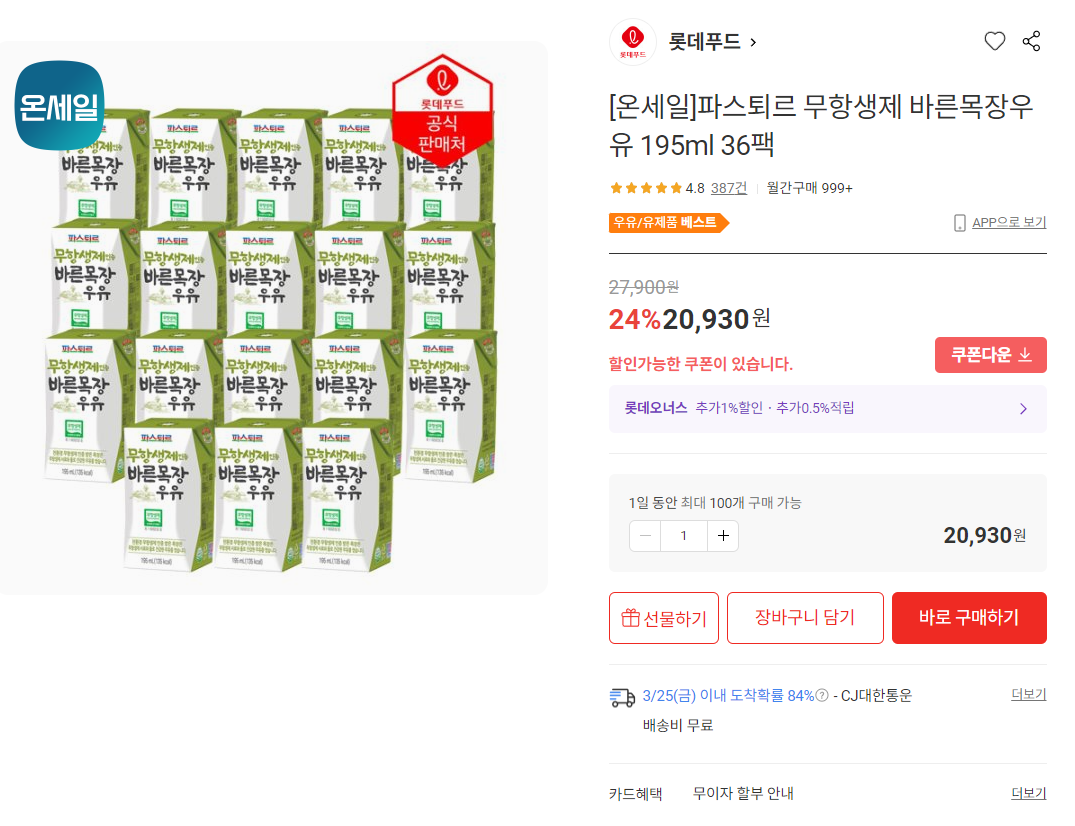
Task: Click the question mark help icon
Action: (822, 696)
